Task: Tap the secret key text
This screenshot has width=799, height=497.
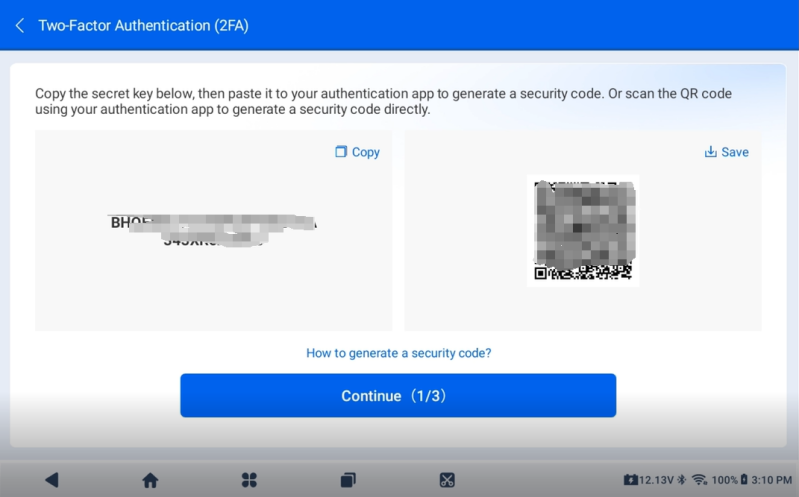Action: pos(213,231)
